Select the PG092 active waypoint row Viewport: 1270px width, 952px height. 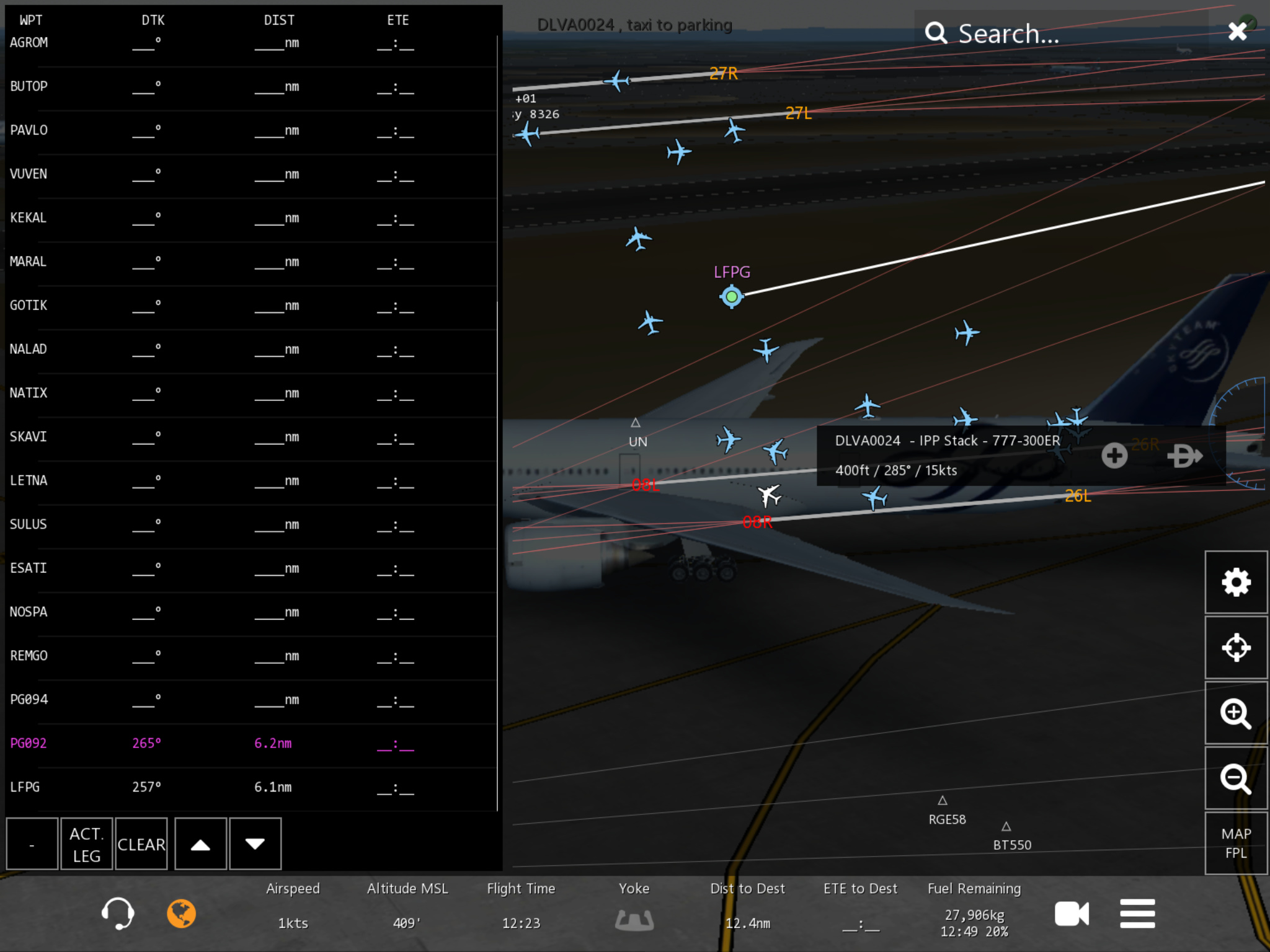click(x=248, y=743)
